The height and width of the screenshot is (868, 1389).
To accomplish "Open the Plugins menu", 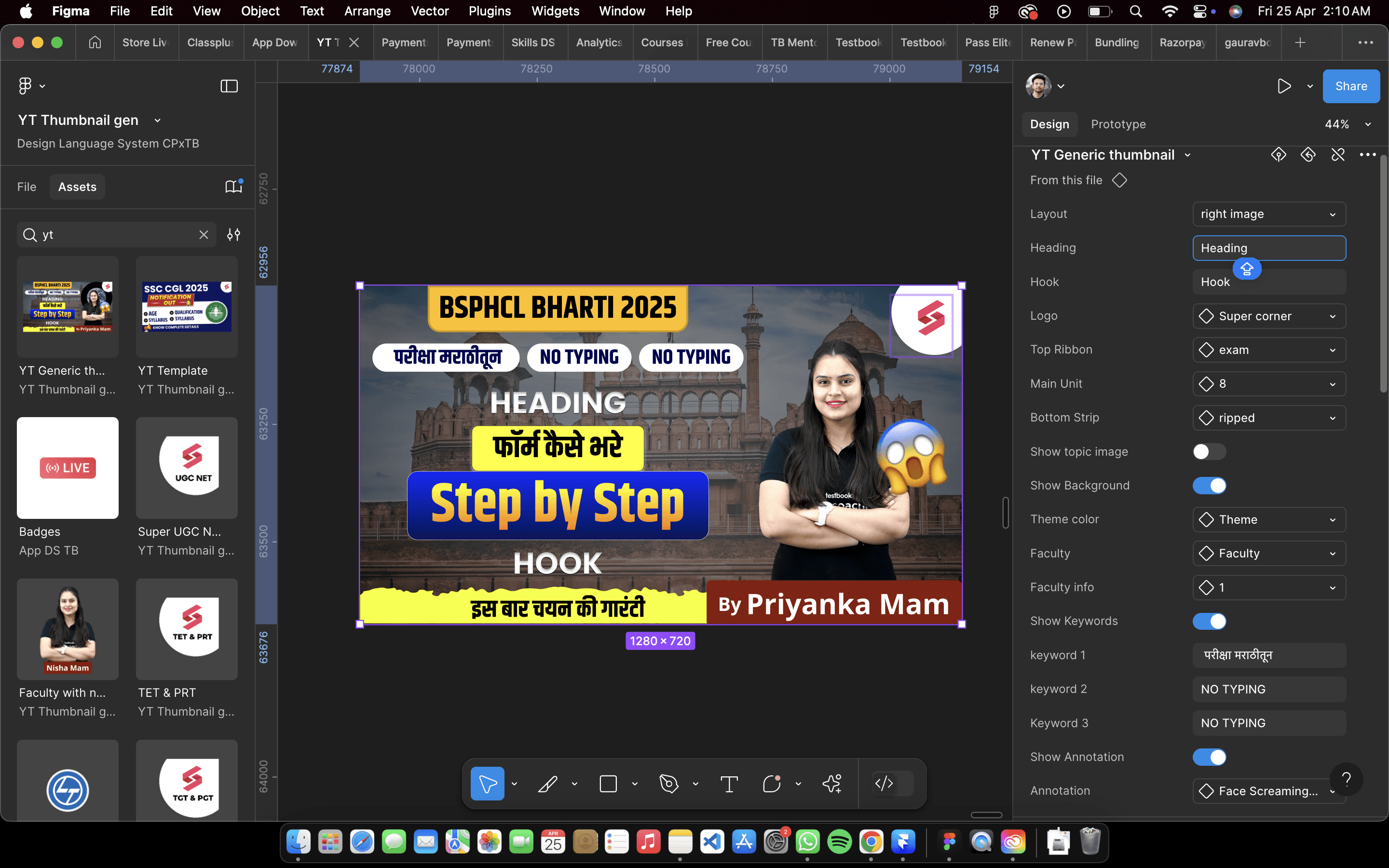I will 489,11.
